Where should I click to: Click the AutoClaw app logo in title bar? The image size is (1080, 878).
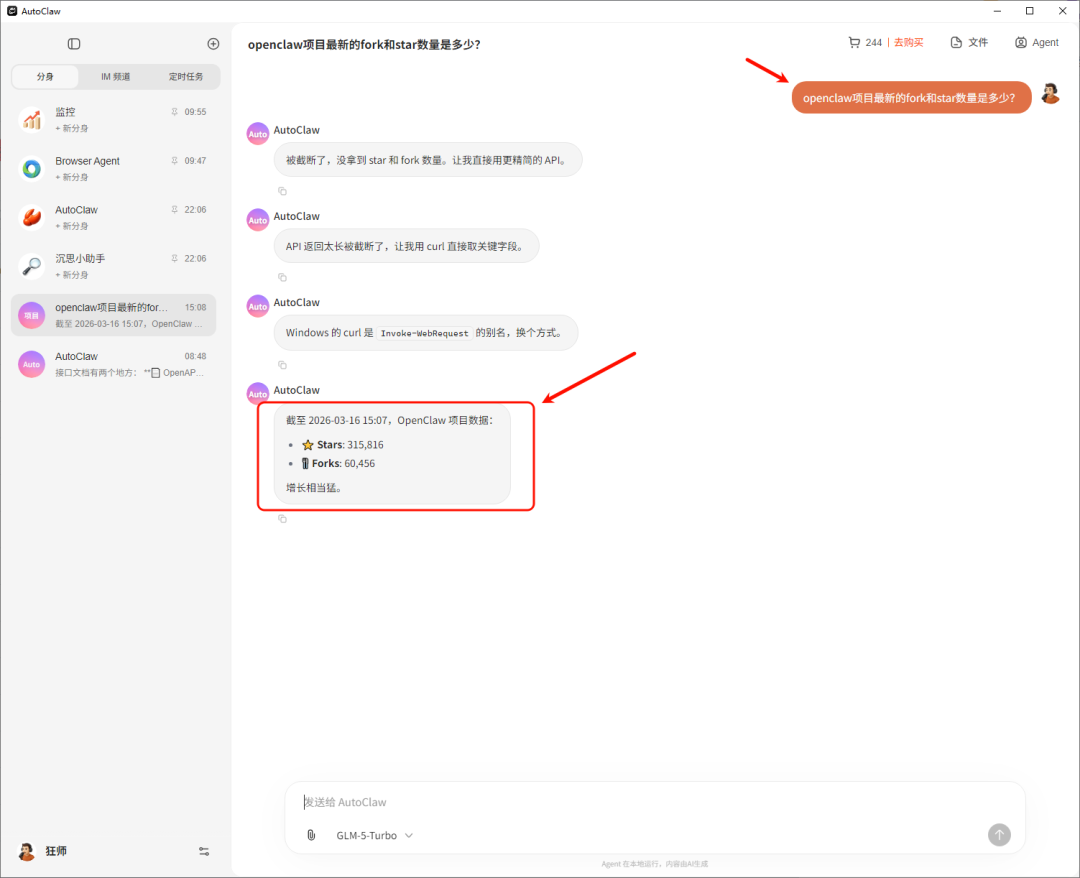12,11
